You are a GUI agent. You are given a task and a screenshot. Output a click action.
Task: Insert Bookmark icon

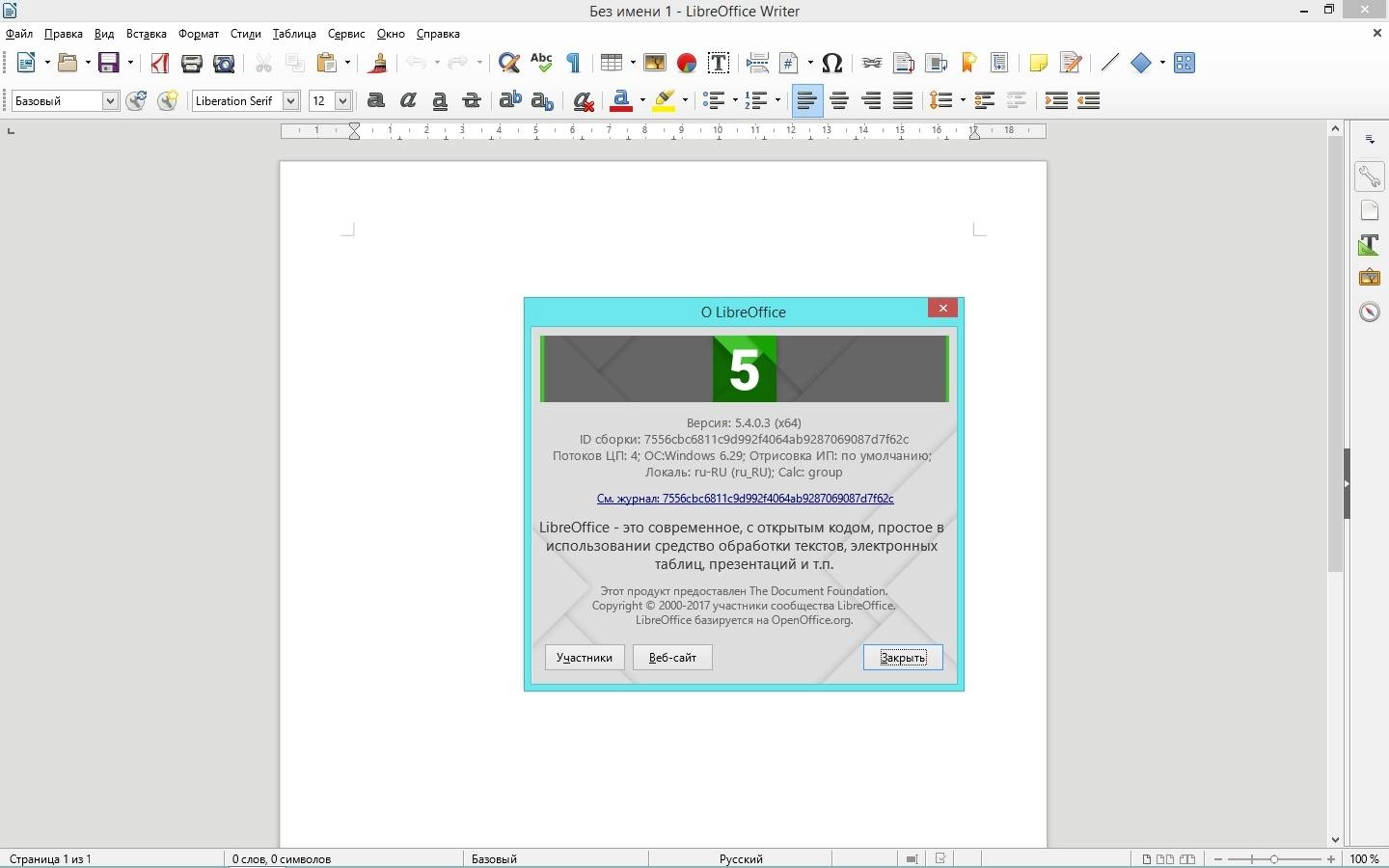click(x=968, y=63)
